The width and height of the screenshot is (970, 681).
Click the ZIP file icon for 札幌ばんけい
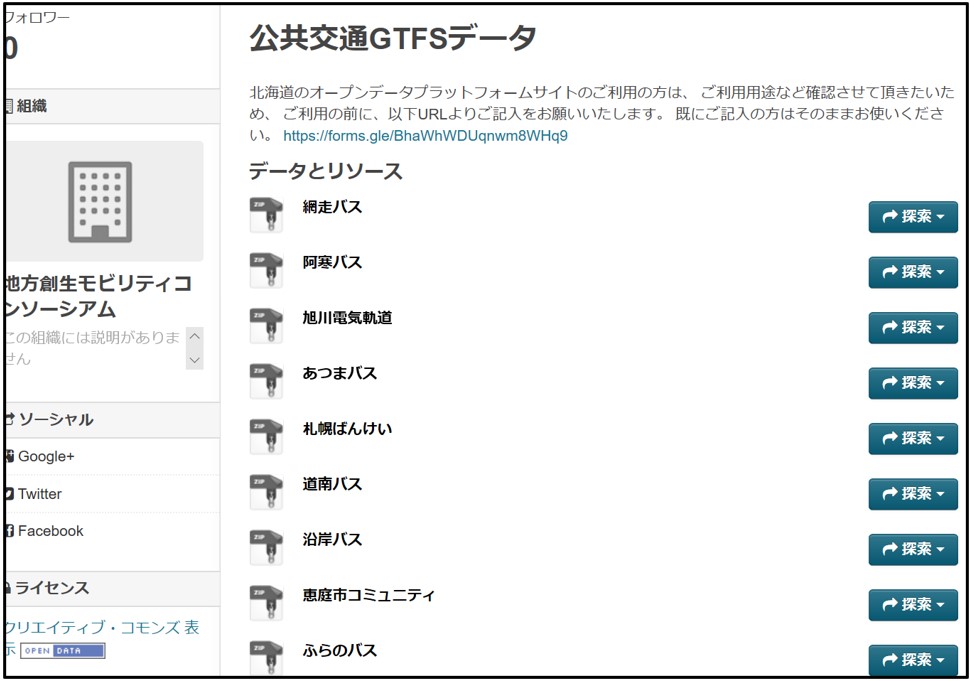pyautogui.click(x=266, y=436)
